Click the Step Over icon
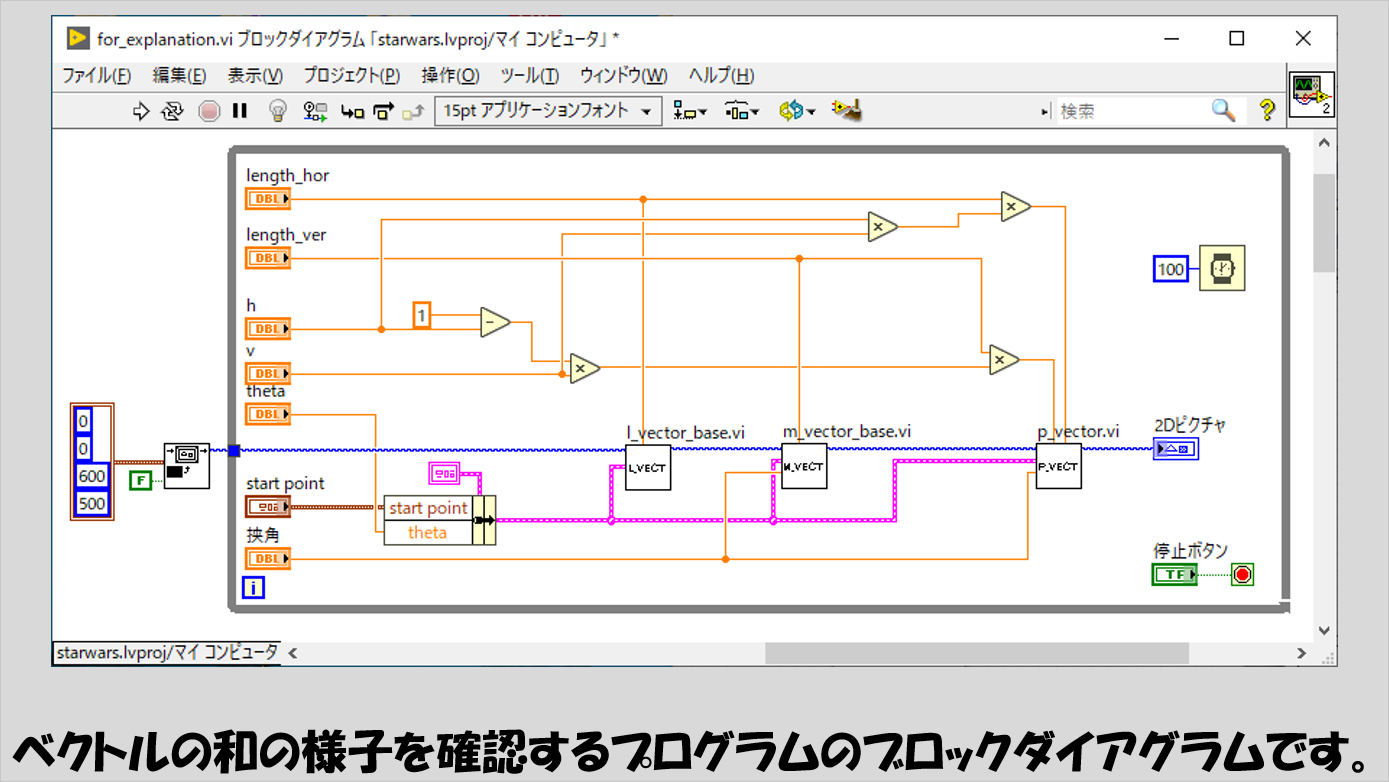The width and height of the screenshot is (1389, 782). coord(383,112)
